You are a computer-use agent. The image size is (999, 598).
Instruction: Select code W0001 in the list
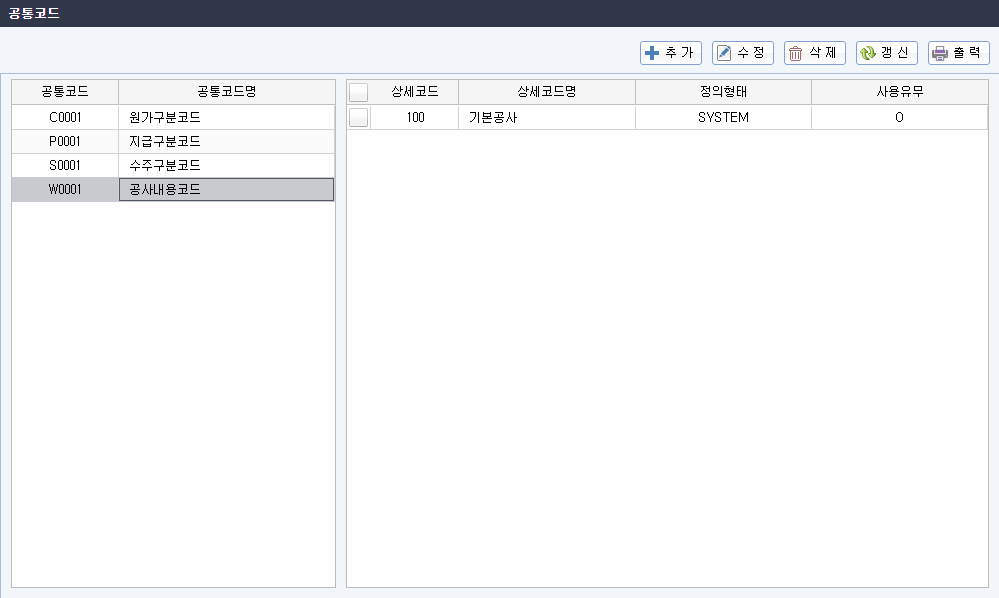click(65, 190)
